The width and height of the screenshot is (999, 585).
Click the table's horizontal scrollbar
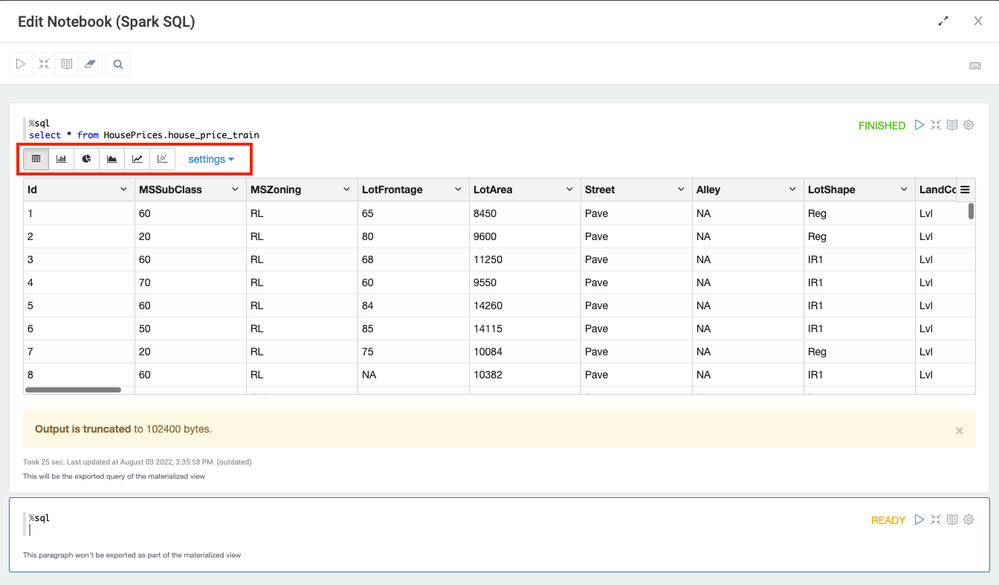[73, 390]
